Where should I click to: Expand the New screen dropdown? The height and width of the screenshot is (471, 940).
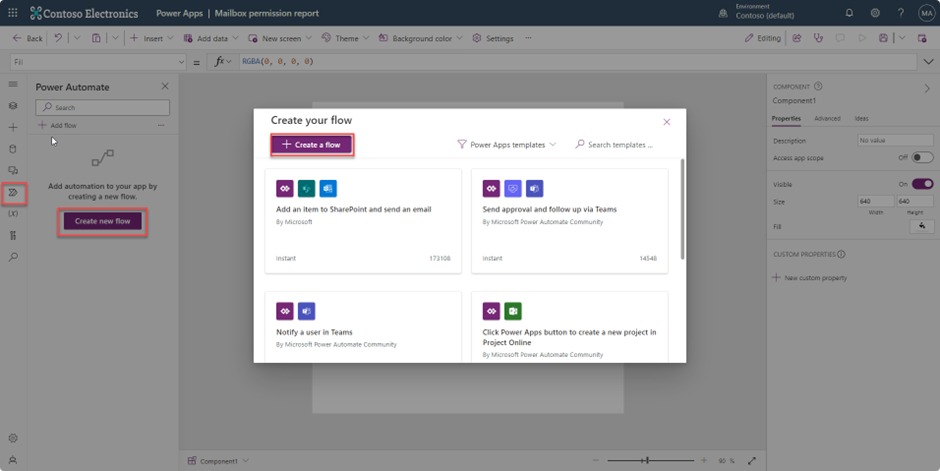(309, 38)
